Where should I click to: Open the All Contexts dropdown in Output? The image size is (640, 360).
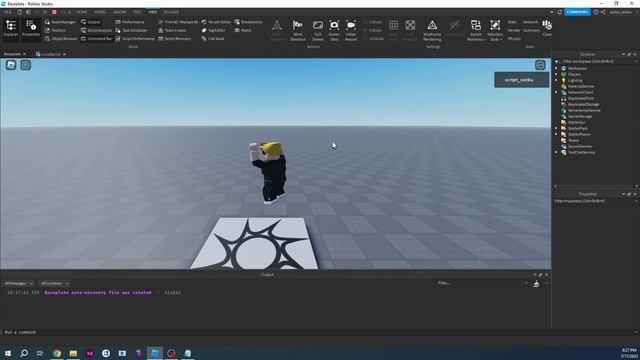[x=55, y=283]
